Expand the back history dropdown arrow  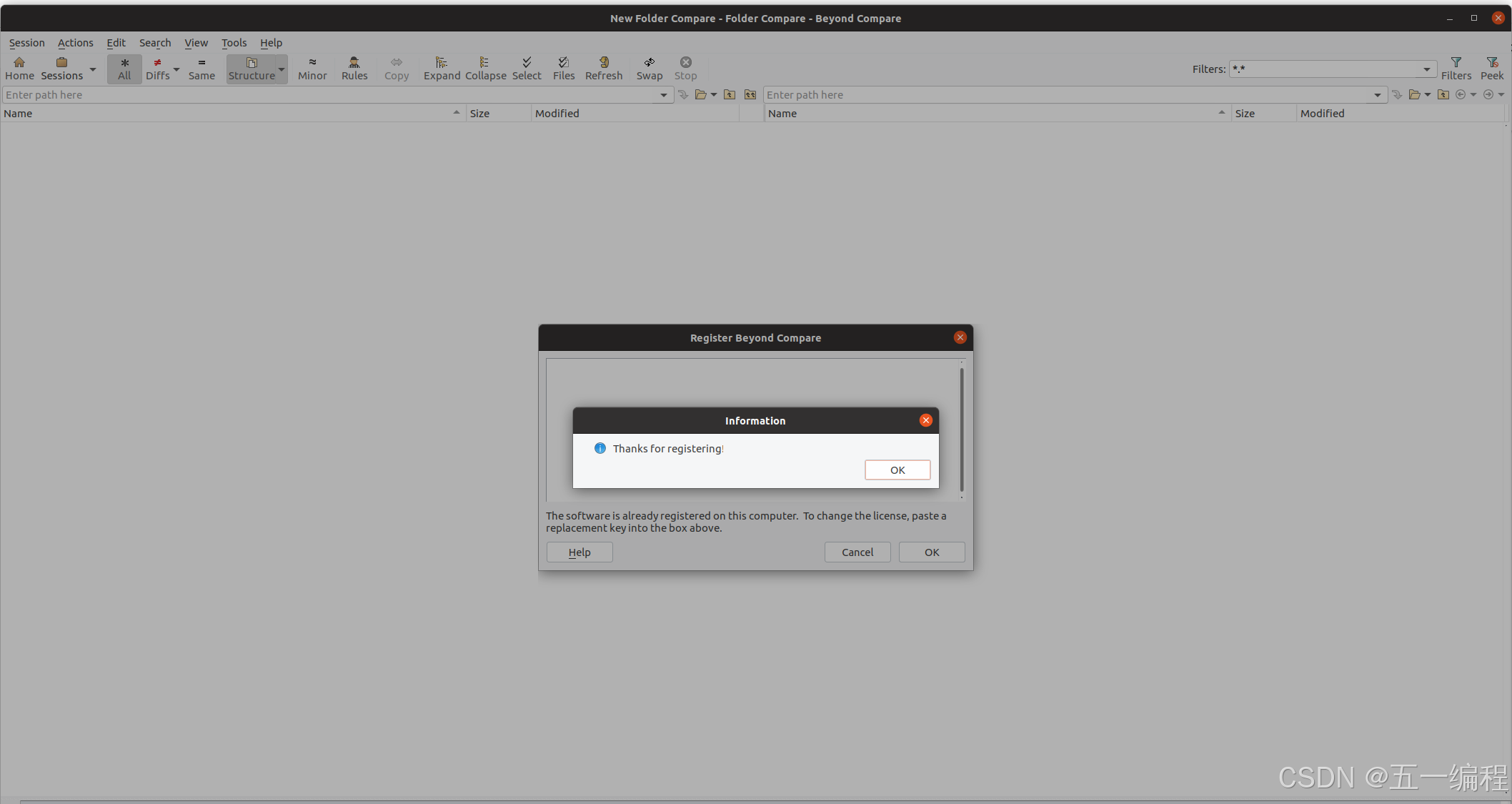[x=1473, y=95]
